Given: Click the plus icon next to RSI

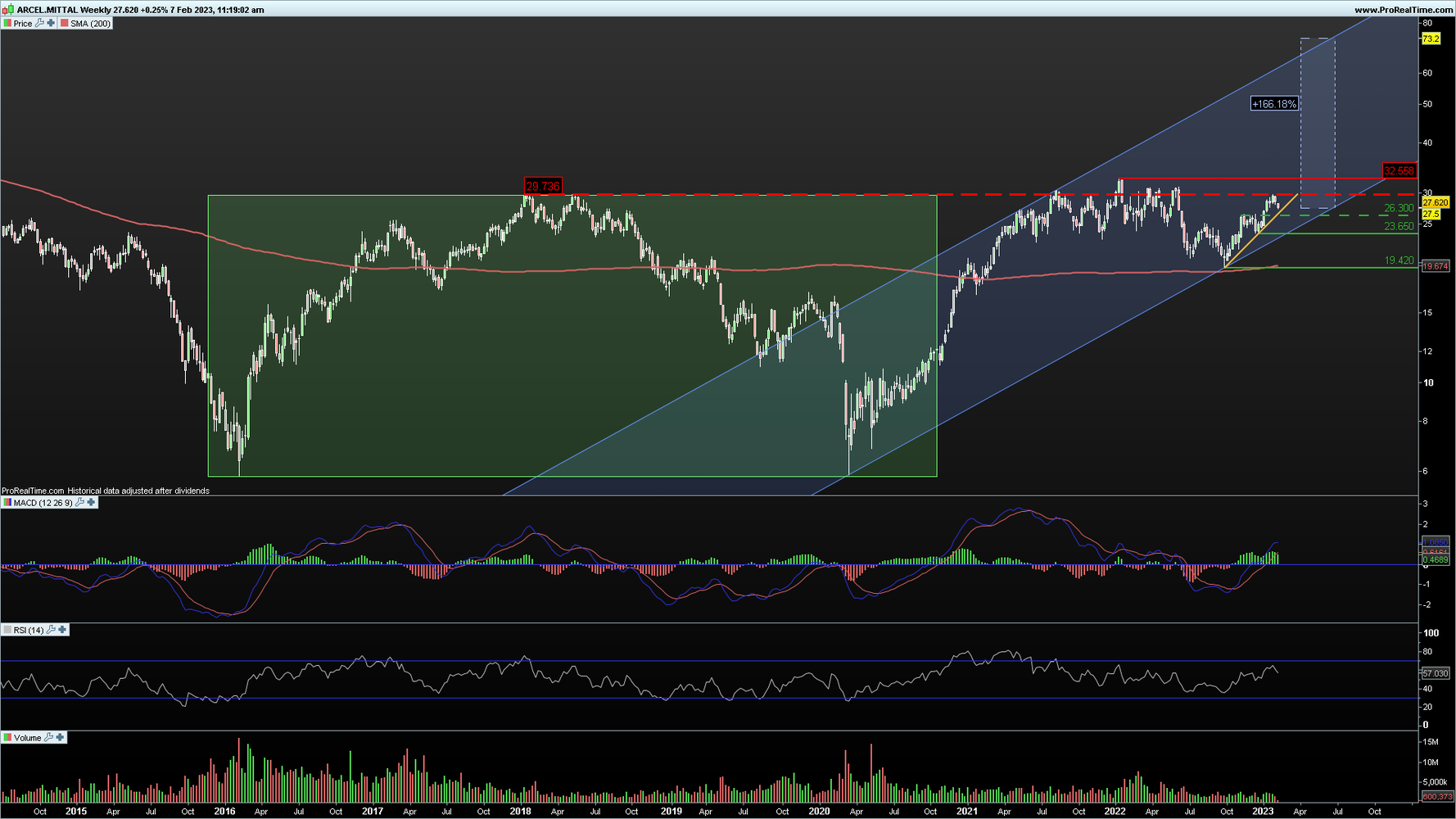Looking at the screenshot, I should click(x=62, y=630).
